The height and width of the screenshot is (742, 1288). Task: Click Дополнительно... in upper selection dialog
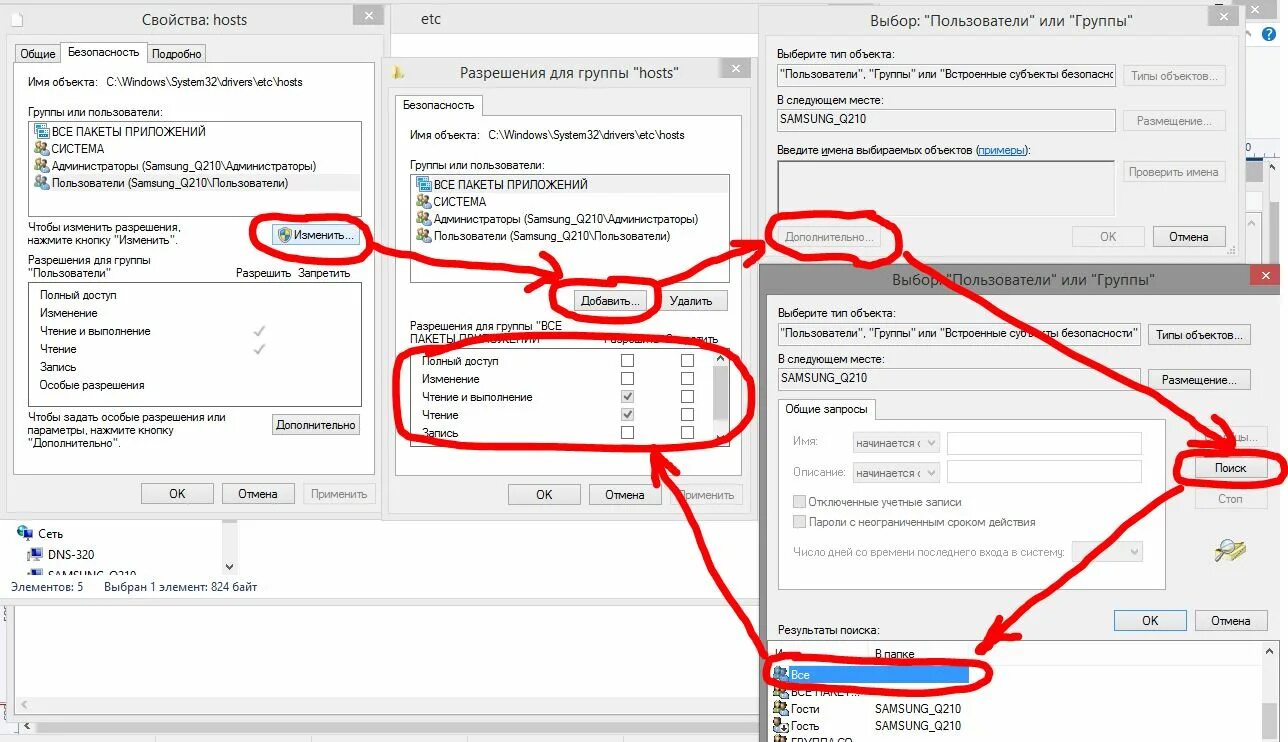tap(829, 237)
